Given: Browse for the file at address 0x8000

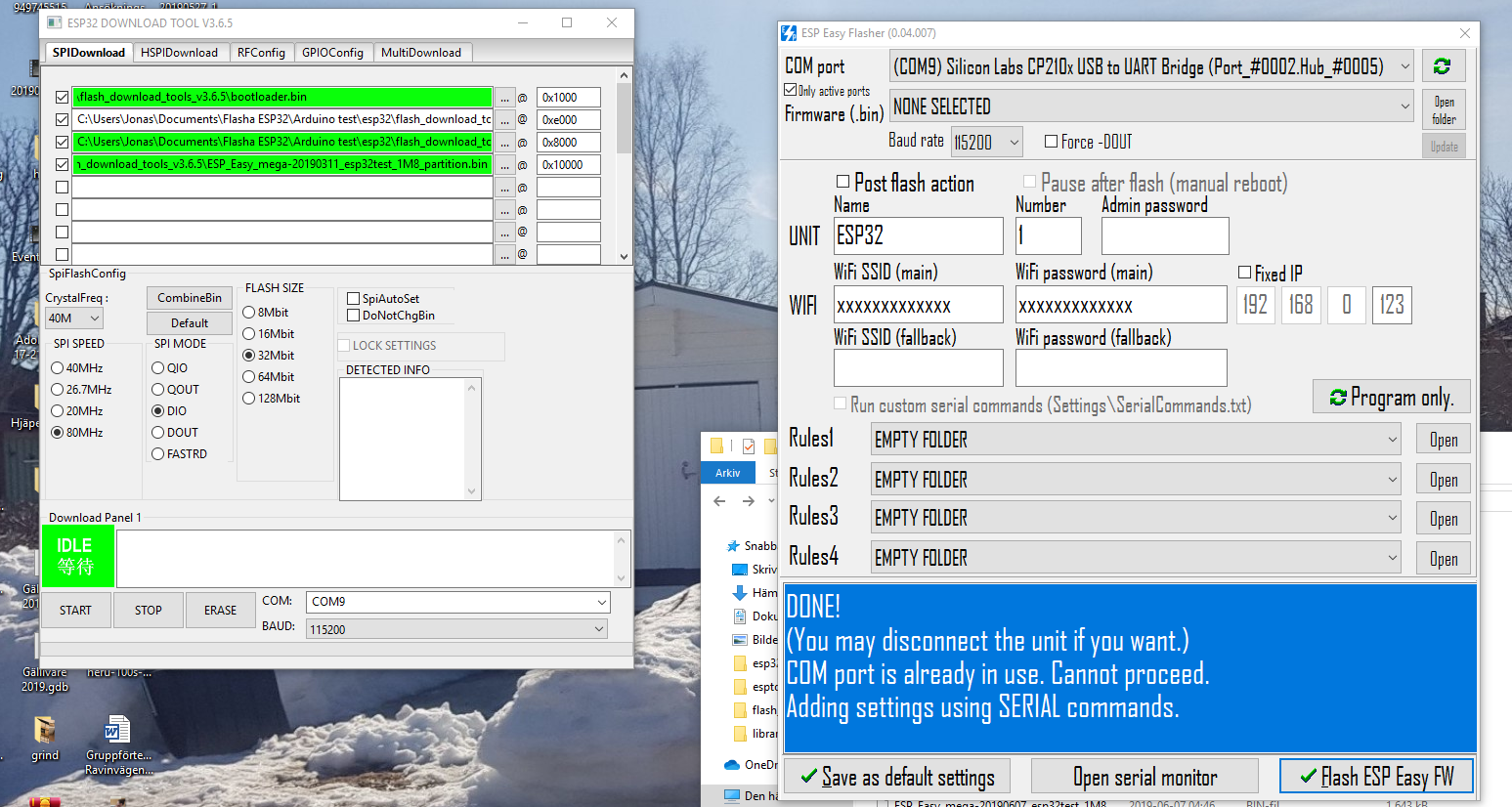Looking at the screenshot, I should pos(504,143).
